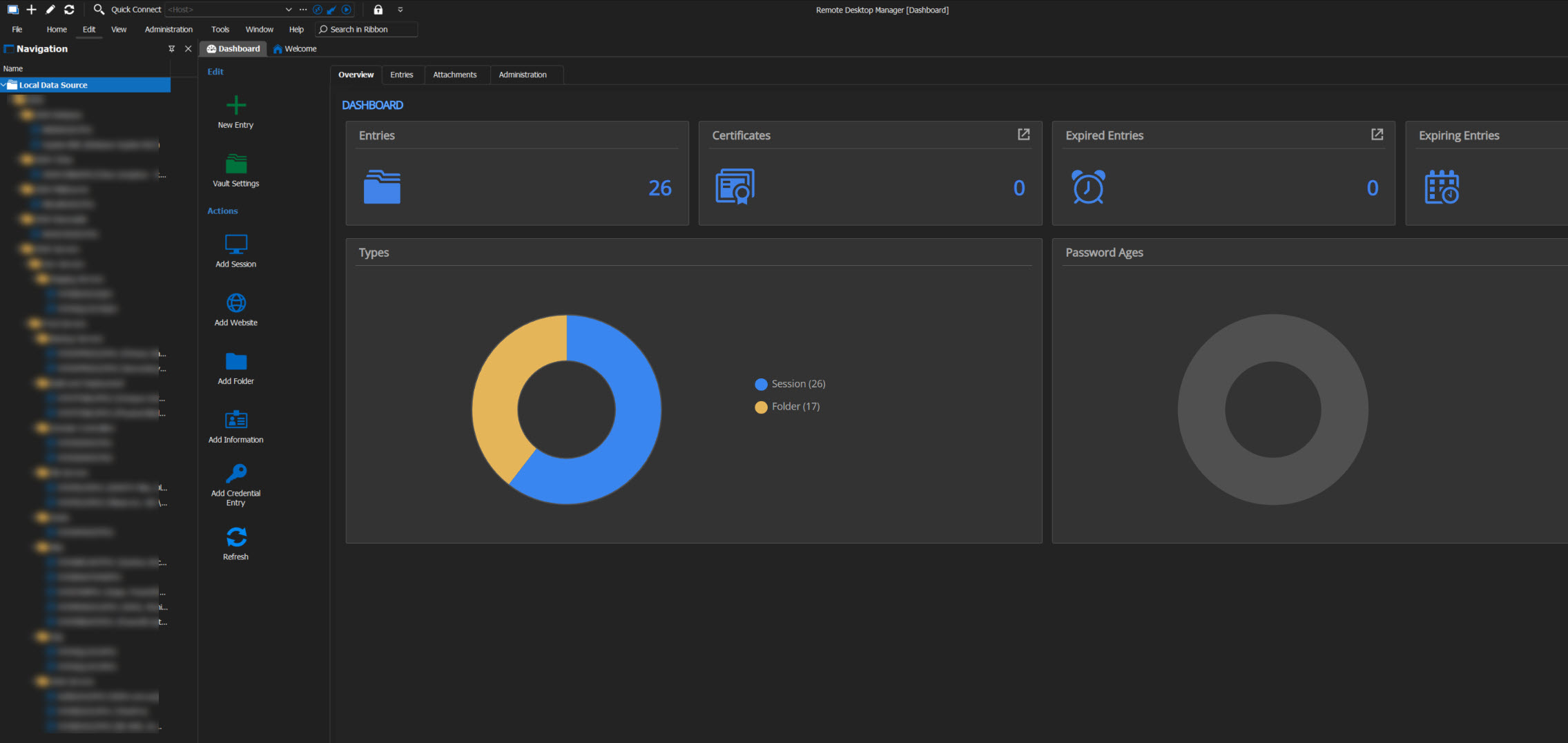This screenshot has height=743, width=1568.
Task: Open the Administration menu
Action: pyautogui.click(x=168, y=30)
